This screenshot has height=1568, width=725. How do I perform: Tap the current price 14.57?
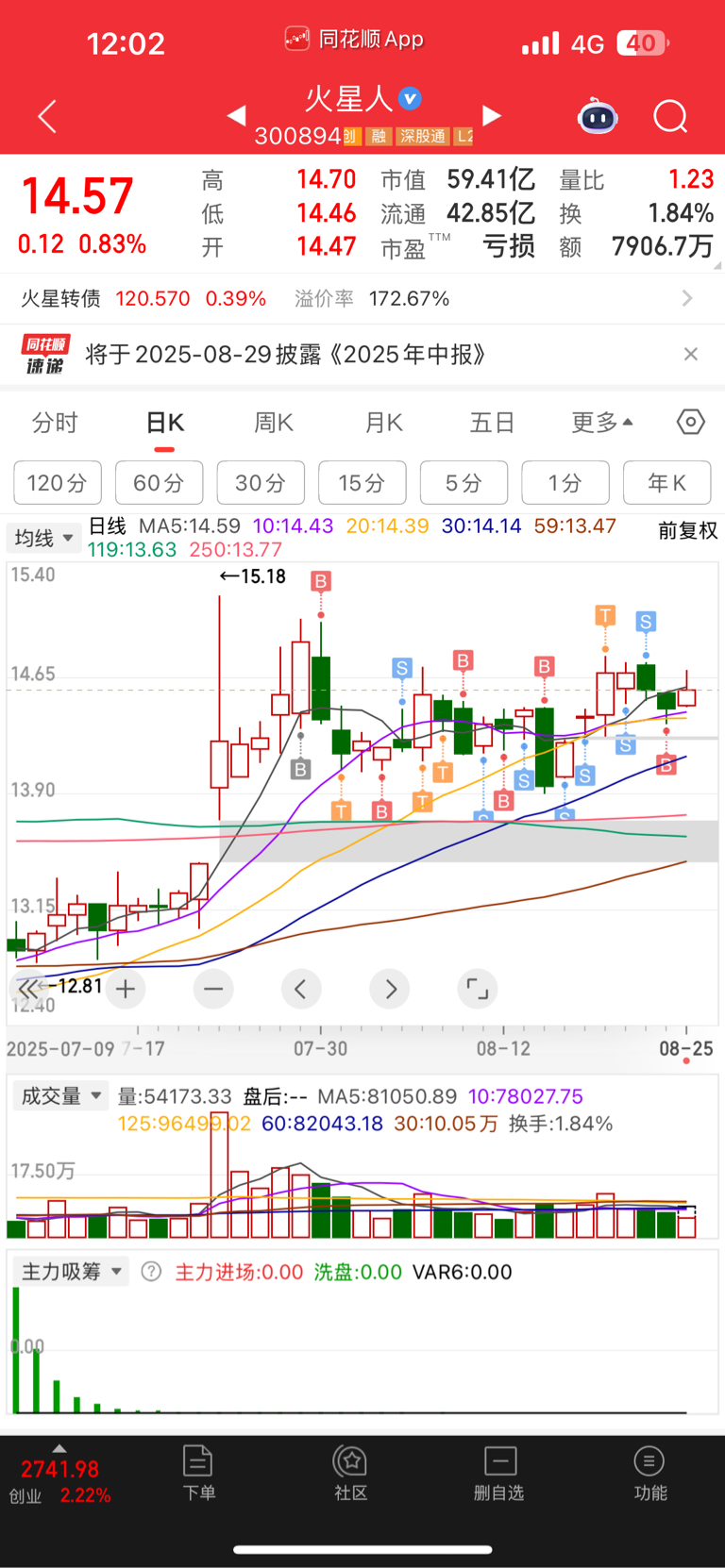point(77,196)
